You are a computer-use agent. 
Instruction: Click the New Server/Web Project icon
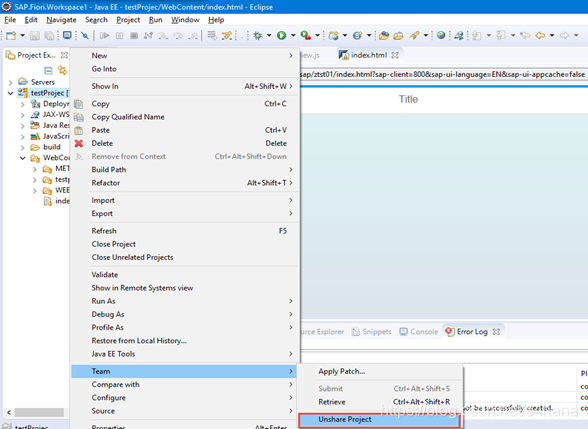(x=333, y=36)
